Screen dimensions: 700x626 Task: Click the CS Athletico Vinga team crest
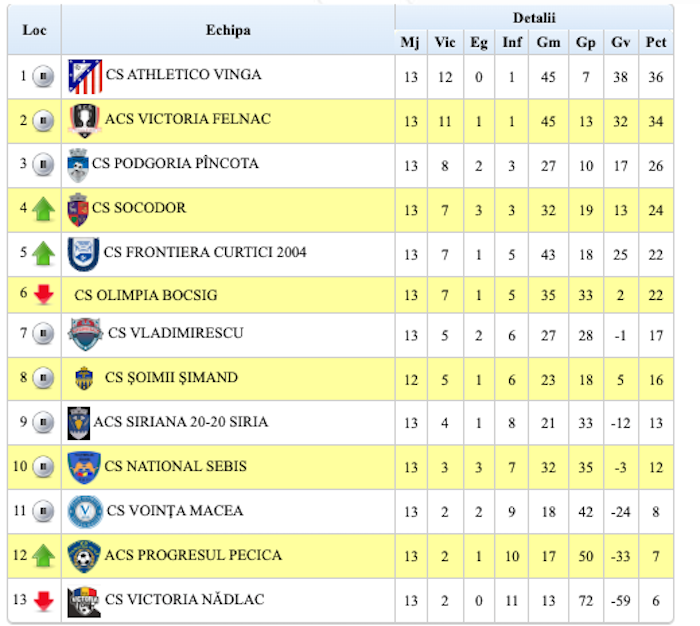tap(85, 76)
